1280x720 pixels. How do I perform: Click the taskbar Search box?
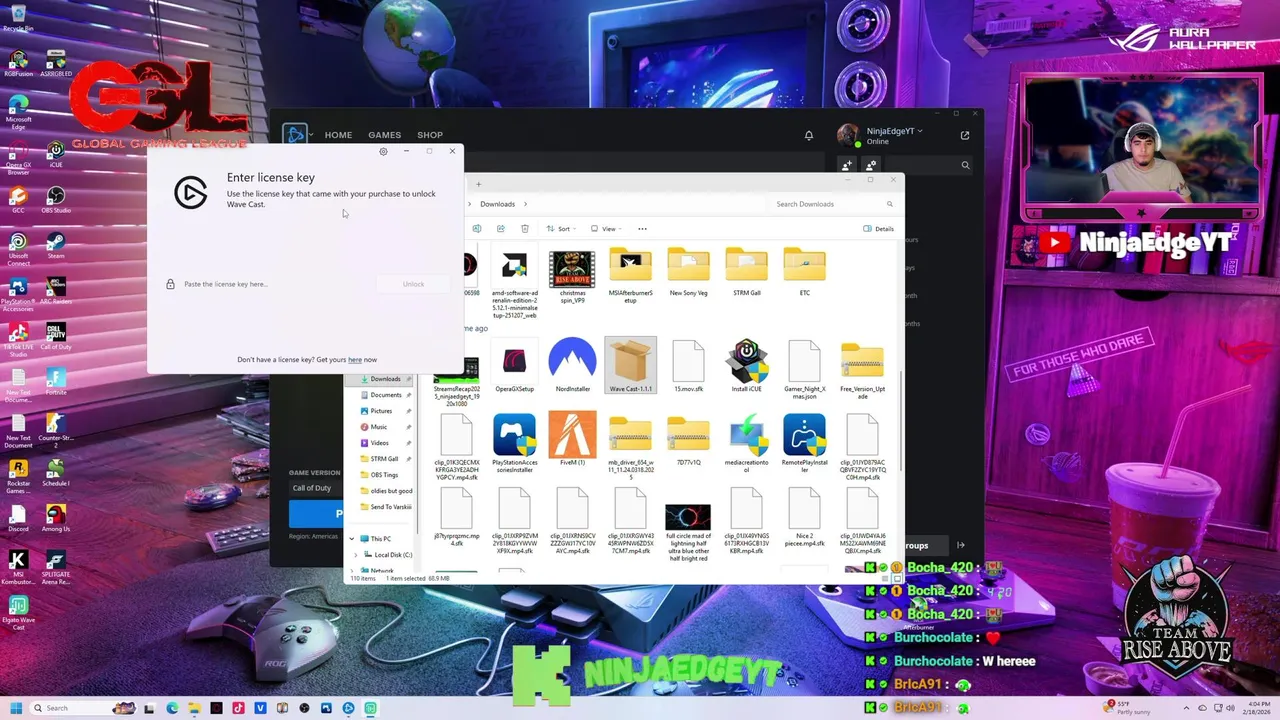[x=85, y=708]
